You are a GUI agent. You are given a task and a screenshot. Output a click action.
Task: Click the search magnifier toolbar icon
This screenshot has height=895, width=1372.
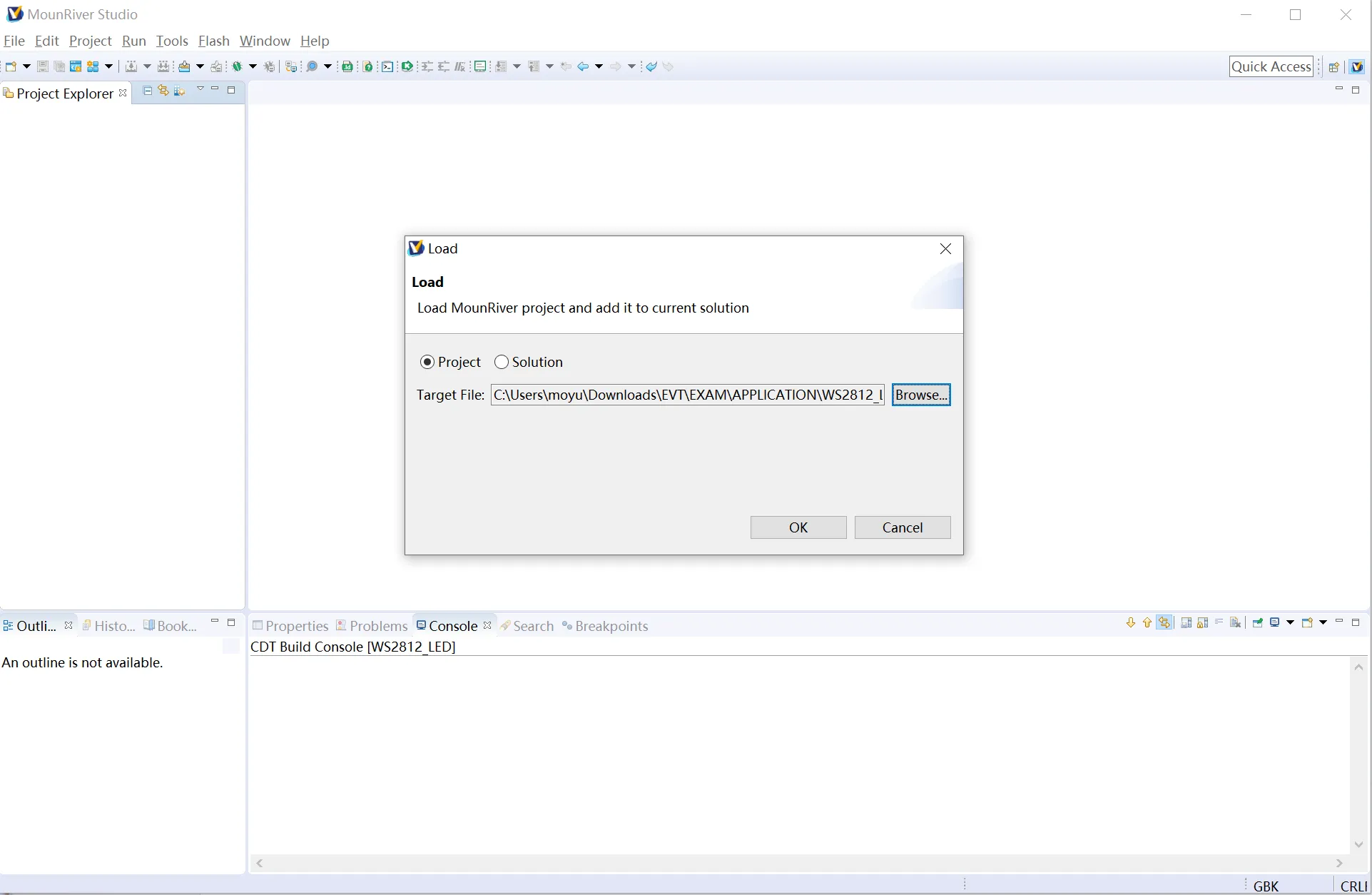312,66
